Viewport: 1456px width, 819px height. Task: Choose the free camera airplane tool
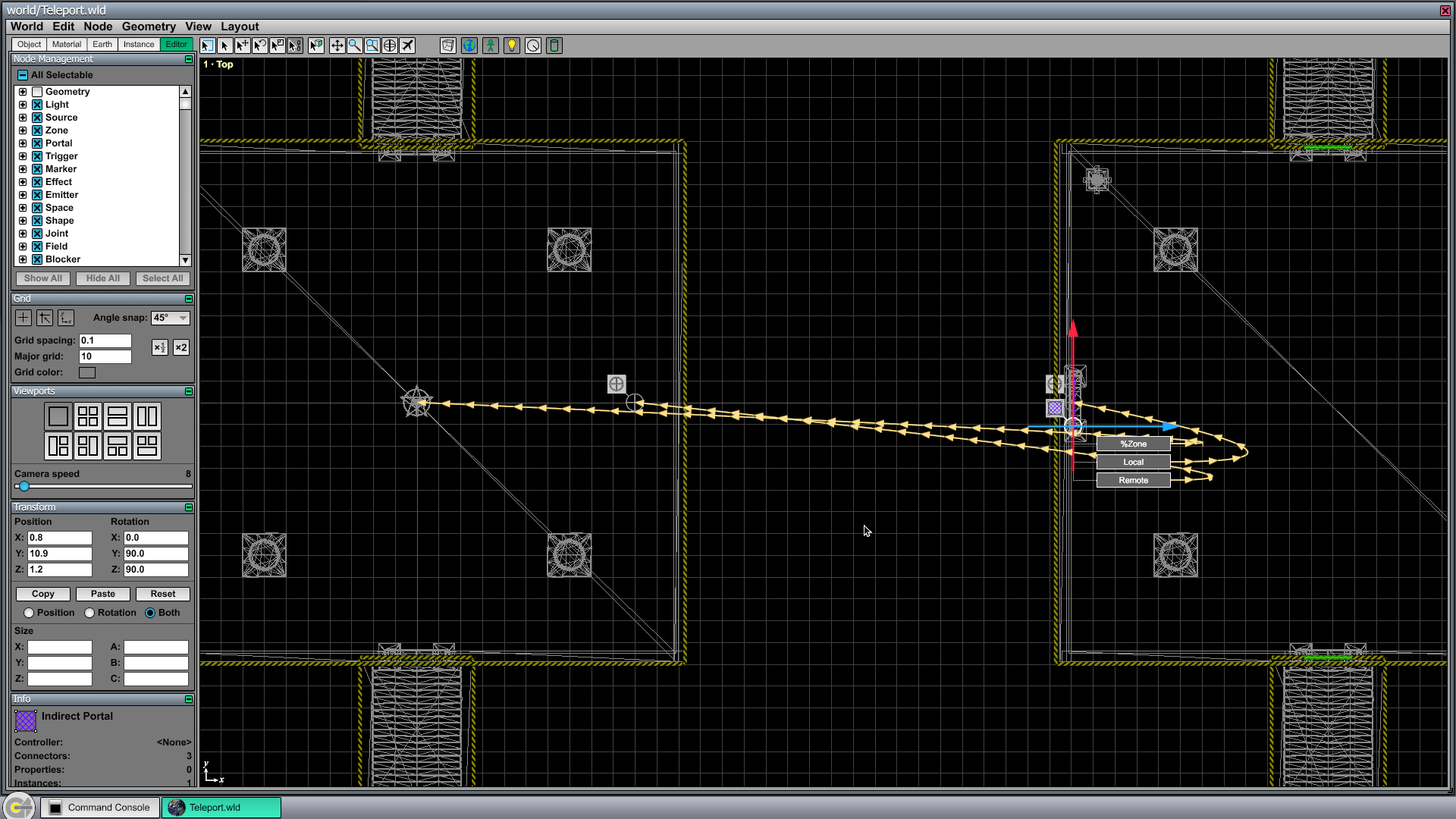408,45
